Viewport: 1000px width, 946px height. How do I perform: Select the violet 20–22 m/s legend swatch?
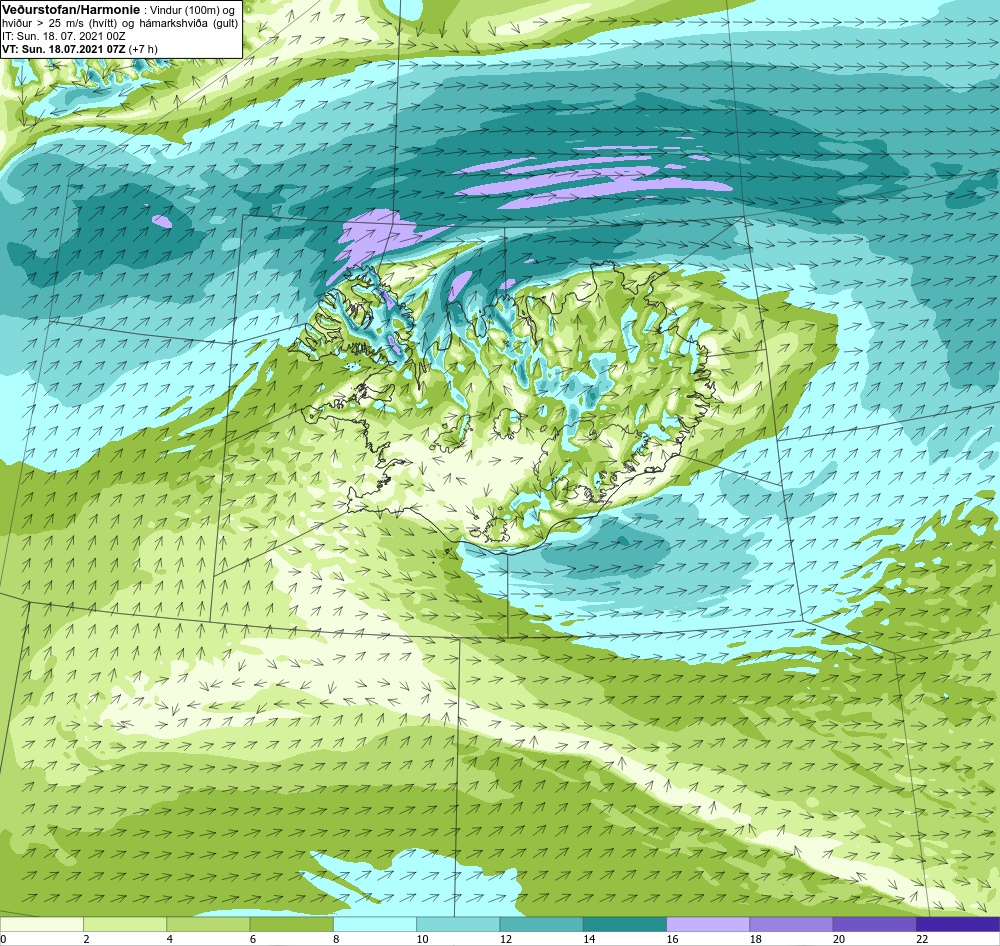(x=875, y=924)
